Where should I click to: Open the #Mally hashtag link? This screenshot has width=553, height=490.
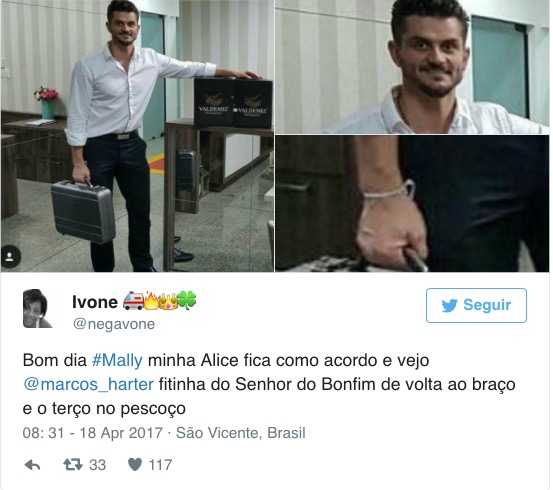coord(117,361)
